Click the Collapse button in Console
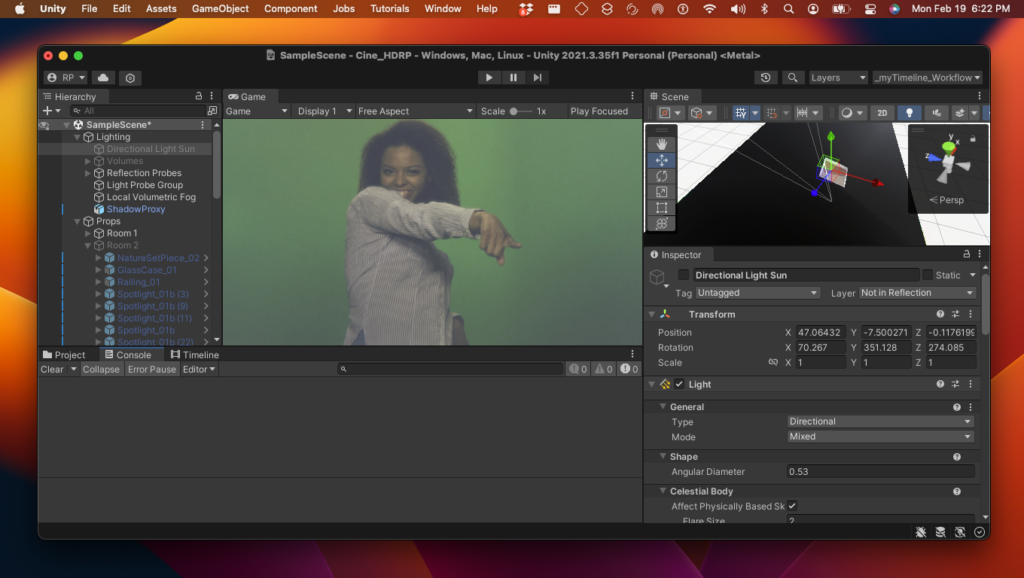 [x=101, y=369]
